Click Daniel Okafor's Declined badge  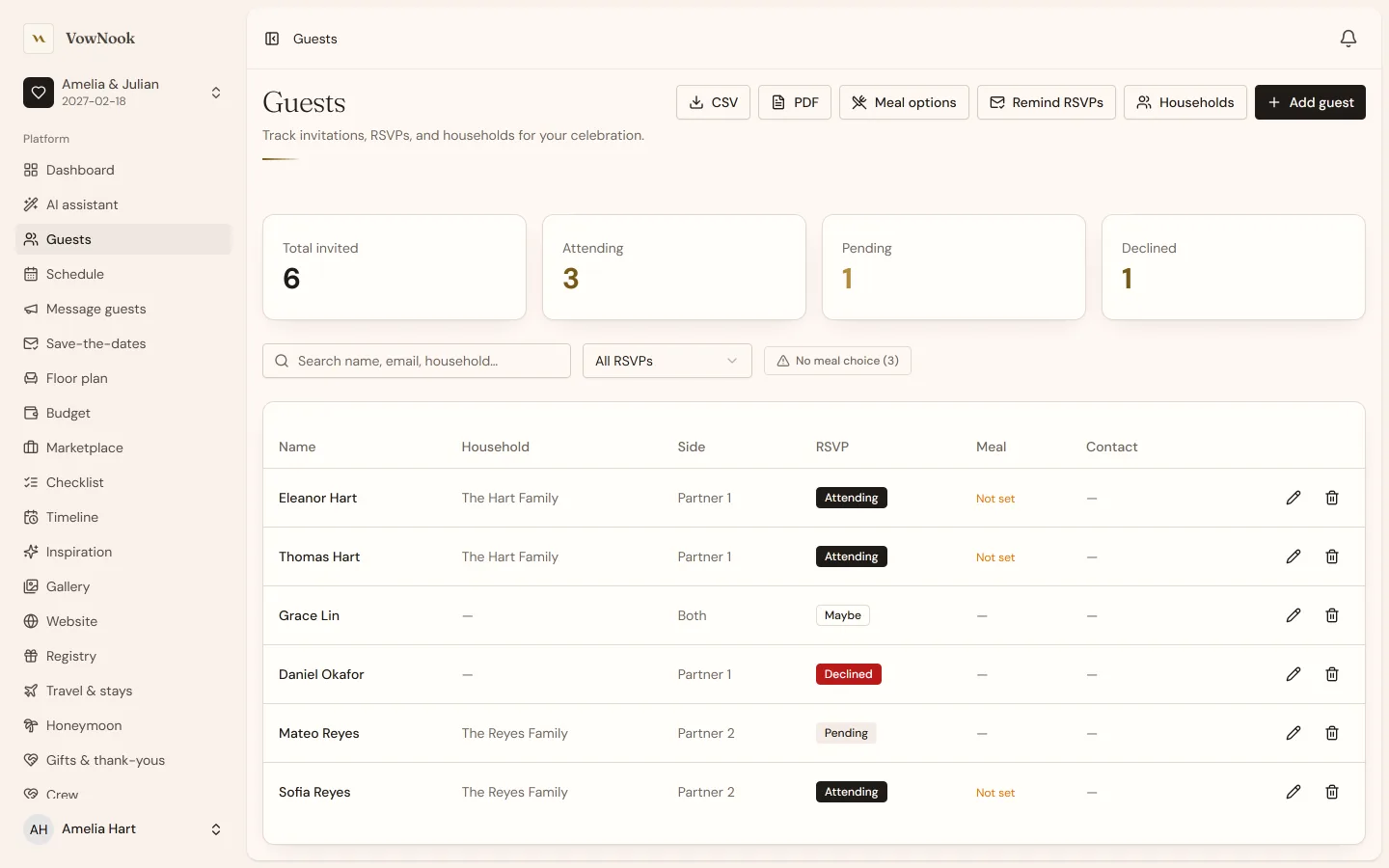click(x=849, y=674)
